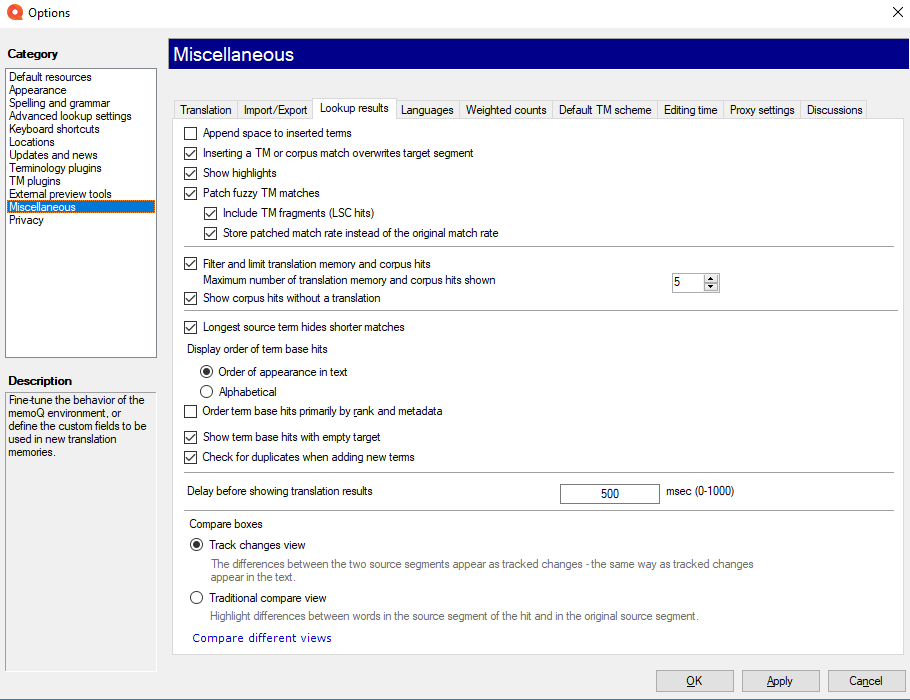Viewport: 910px width, 700px height.
Task: Open Terminology plugins category
Action: [x=55, y=168]
